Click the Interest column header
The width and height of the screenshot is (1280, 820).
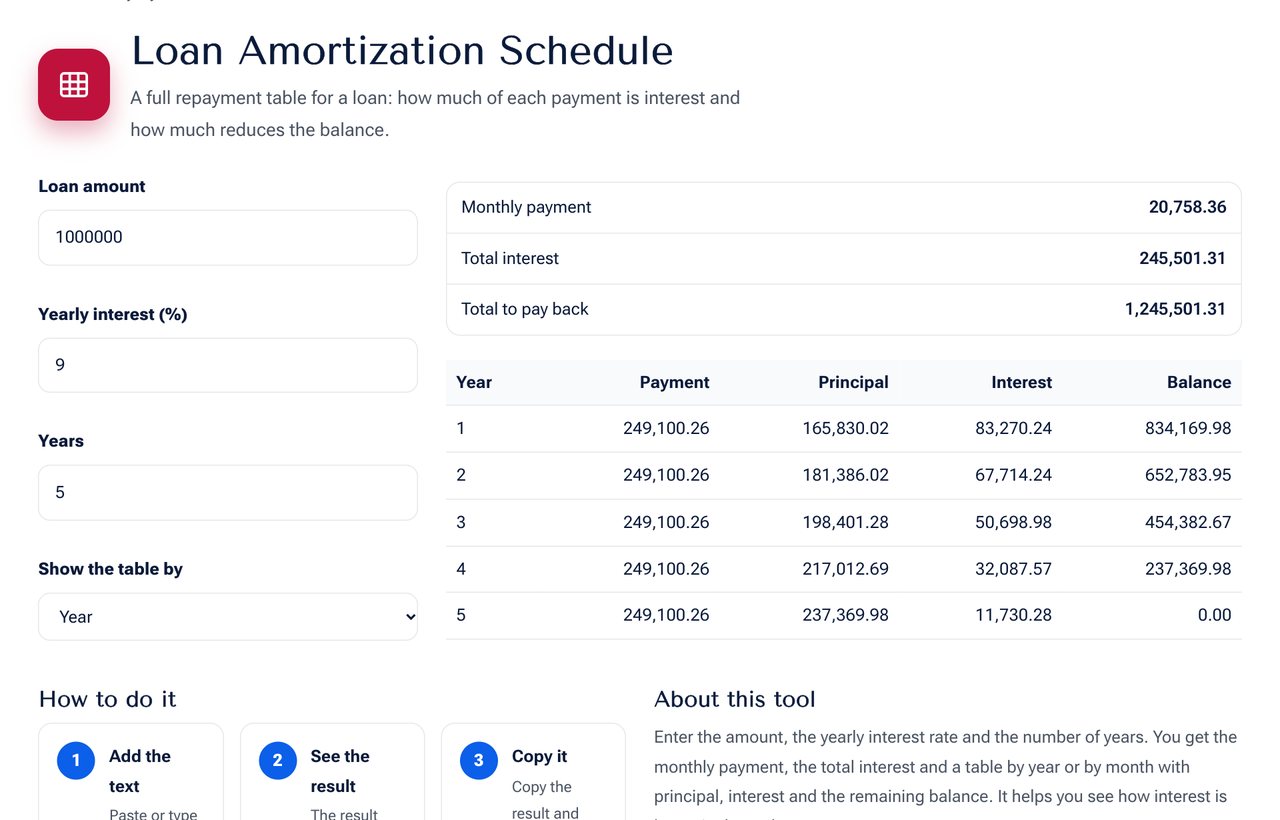(x=1021, y=382)
